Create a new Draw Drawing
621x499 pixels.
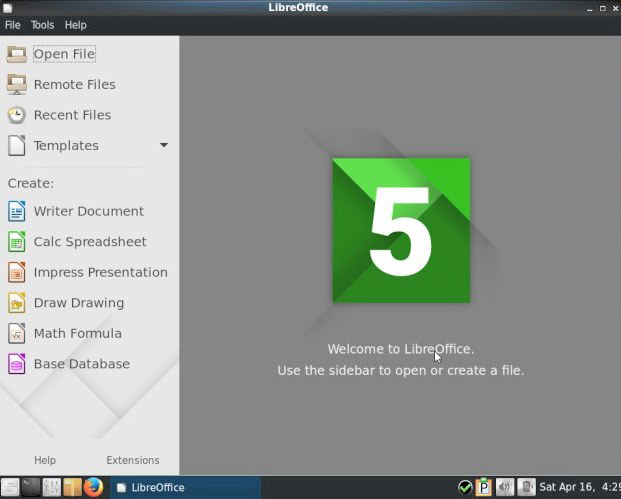click(x=66, y=303)
